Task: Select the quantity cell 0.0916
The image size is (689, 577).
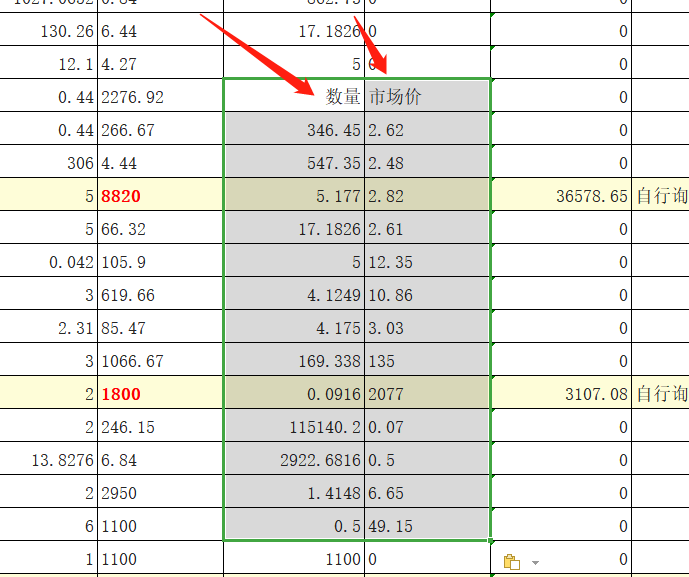Action: (x=294, y=394)
